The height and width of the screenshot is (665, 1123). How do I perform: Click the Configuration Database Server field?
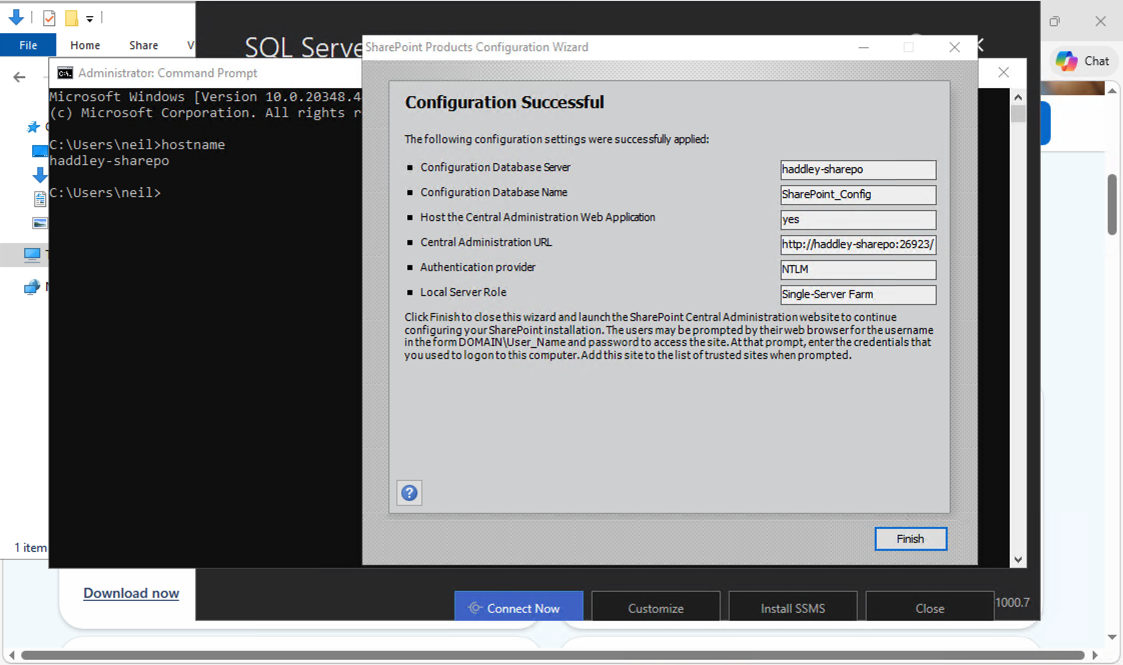point(858,170)
